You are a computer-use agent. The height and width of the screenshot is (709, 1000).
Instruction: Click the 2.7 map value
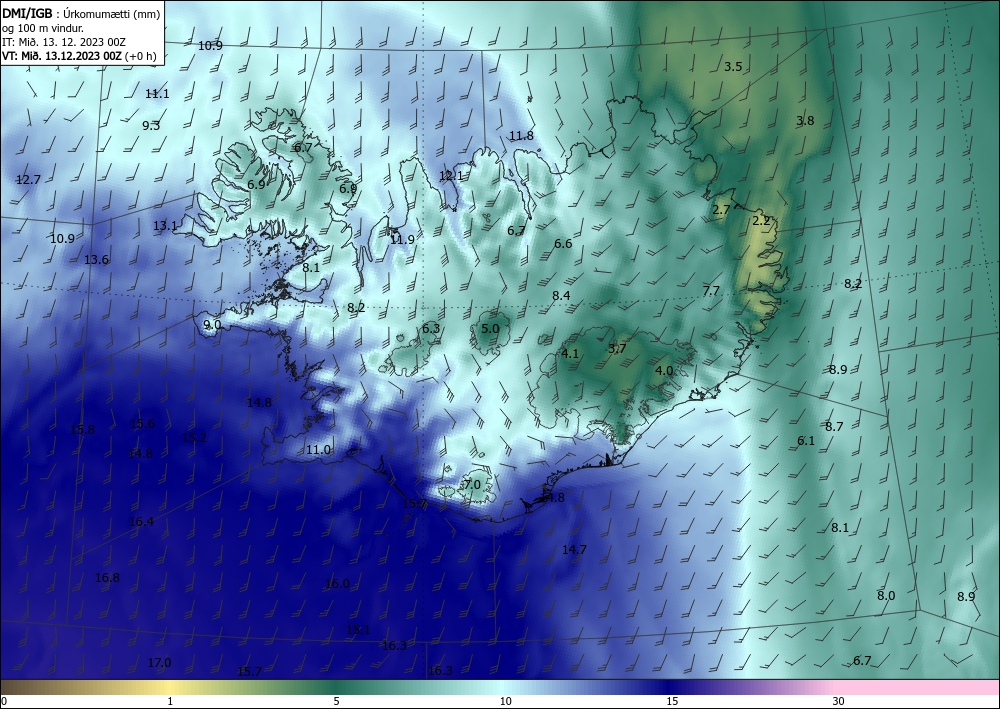point(721,210)
